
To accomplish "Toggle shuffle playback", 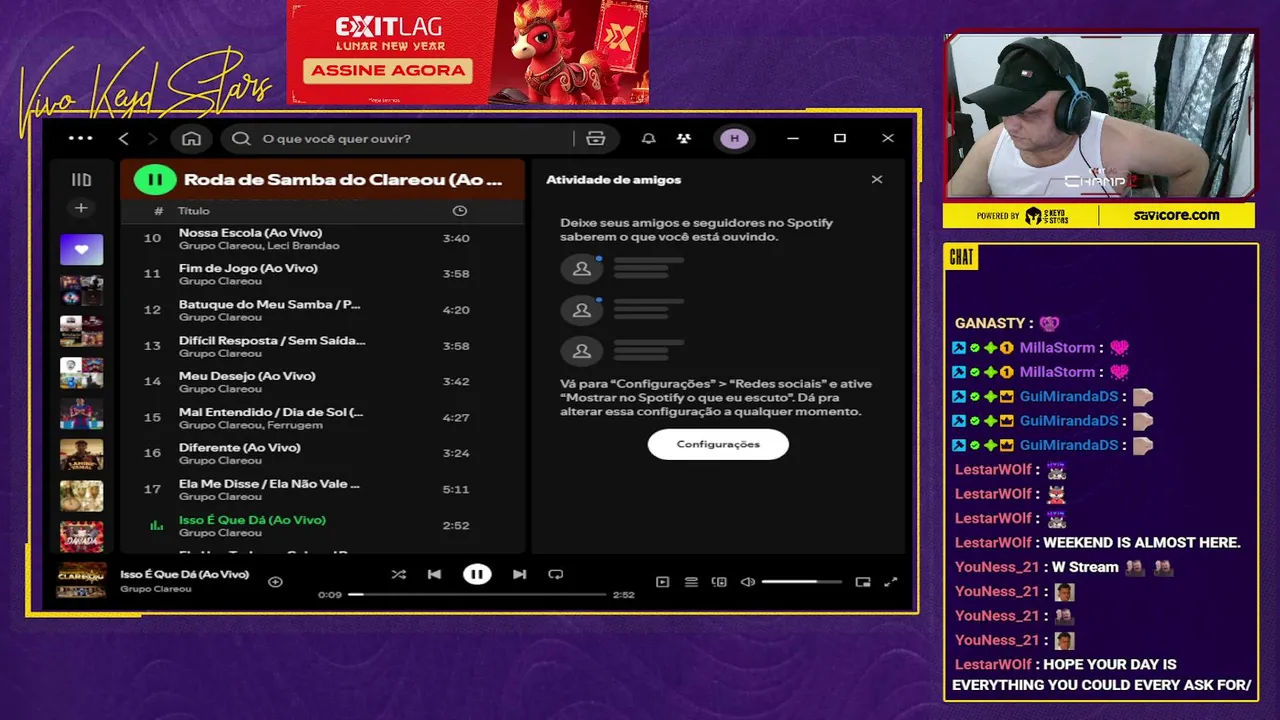I will (x=399, y=574).
